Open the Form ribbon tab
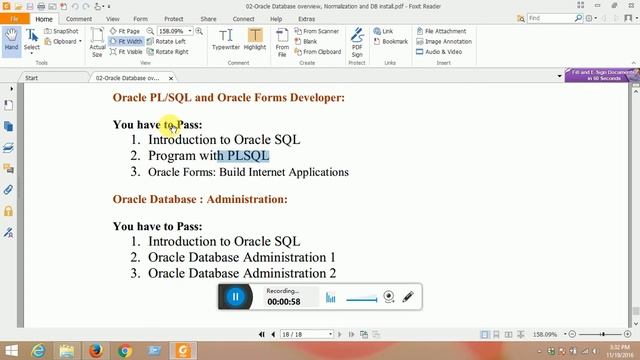Screen dimensions: 640x360 (x=140, y=19)
